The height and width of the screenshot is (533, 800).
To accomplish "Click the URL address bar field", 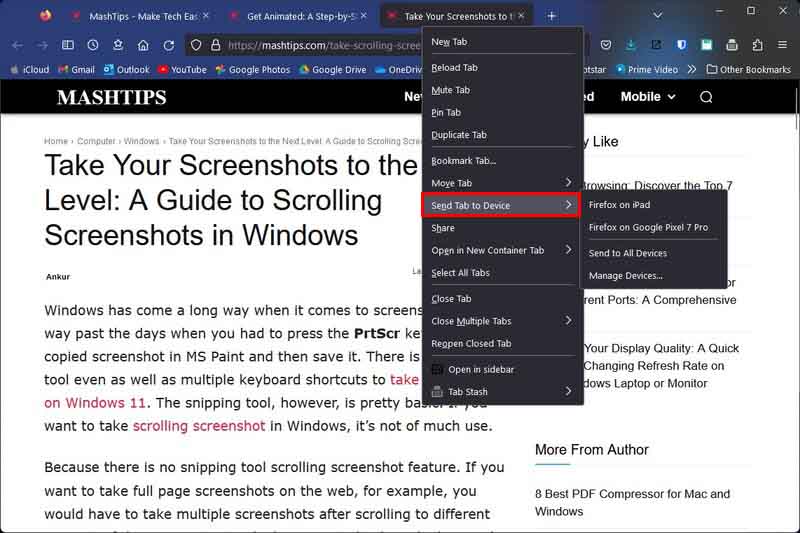I will tap(323, 45).
